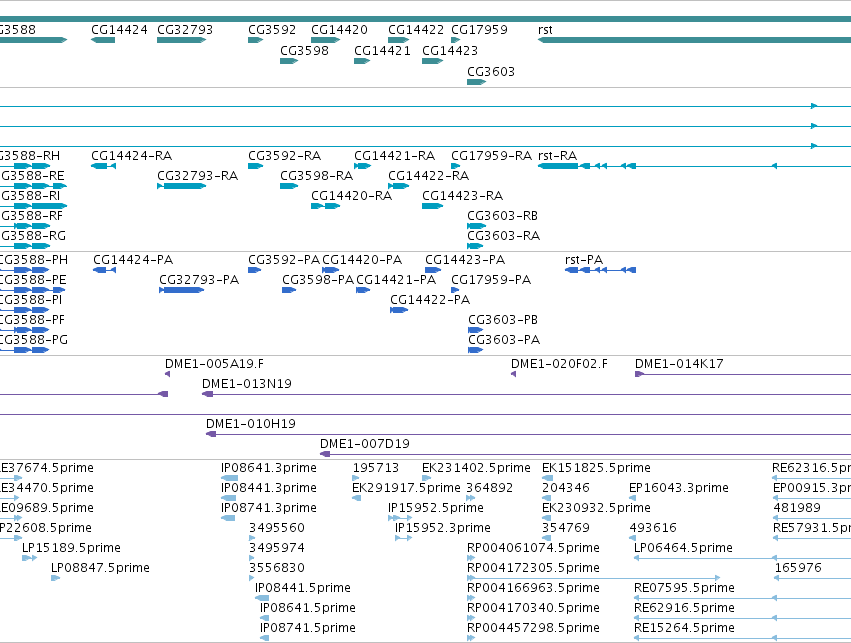This screenshot has width=851, height=643.
Task: Select BAC clone DME1-010H19
Action: coord(251,424)
